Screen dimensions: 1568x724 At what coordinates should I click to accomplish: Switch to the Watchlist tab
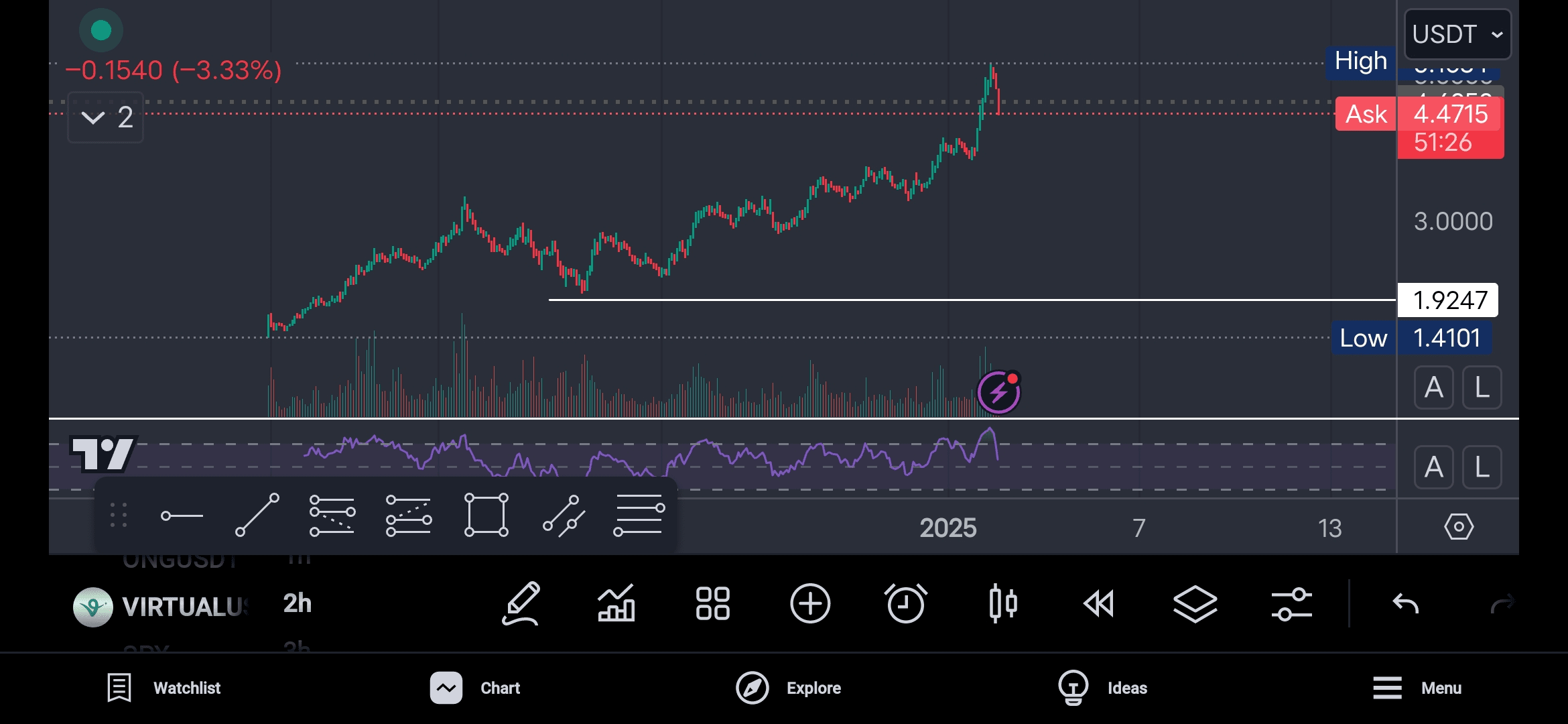(x=164, y=688)
